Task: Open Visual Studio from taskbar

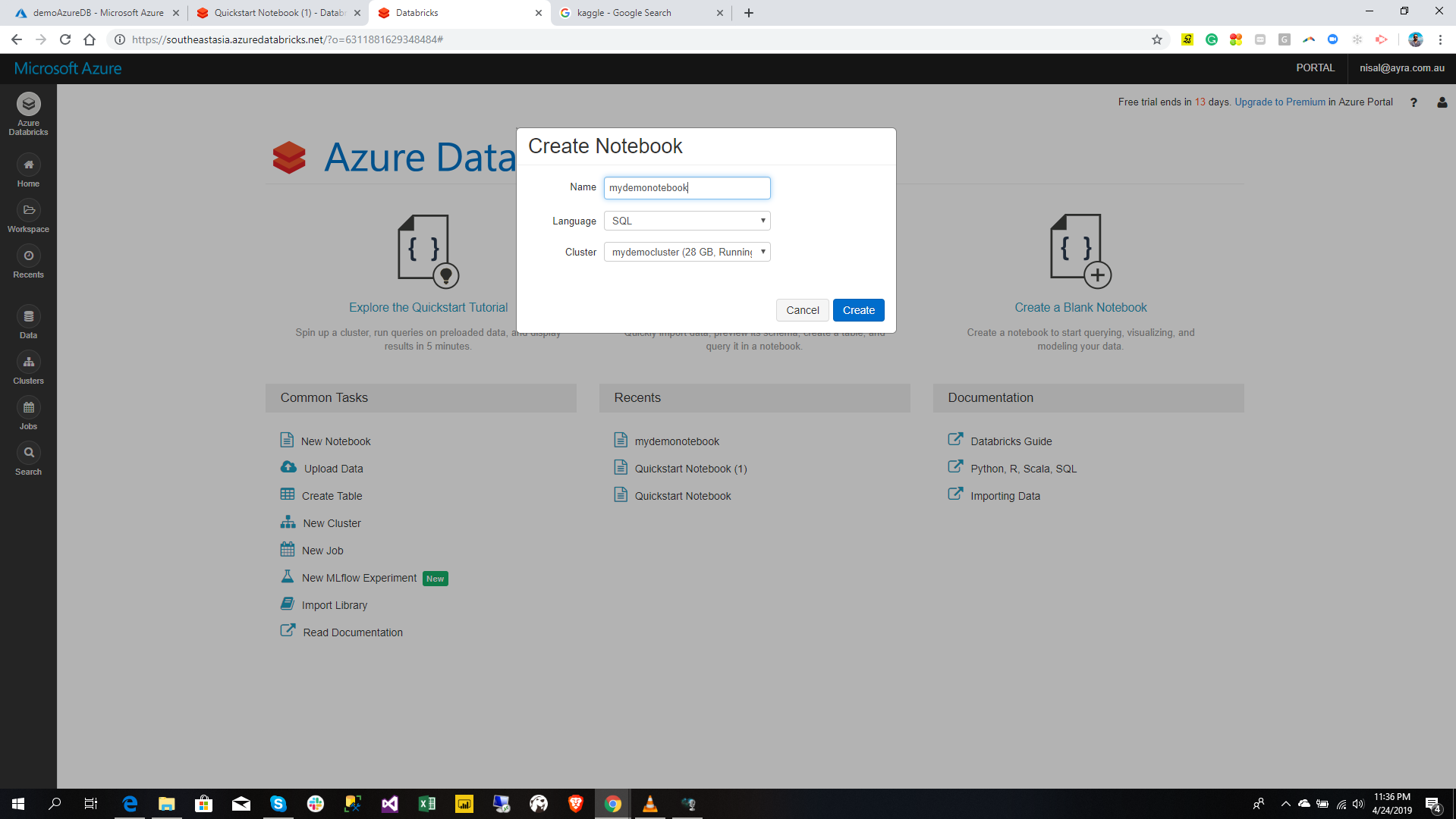Action: (x=390, y=804)
